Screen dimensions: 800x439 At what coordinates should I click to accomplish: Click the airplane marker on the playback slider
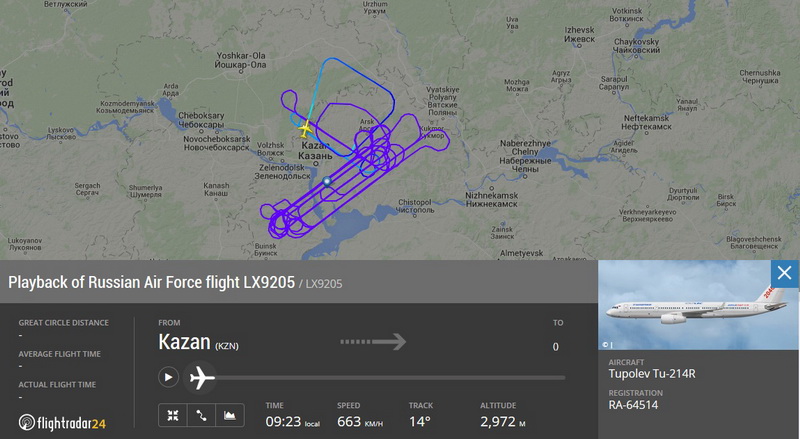[202, 378]
